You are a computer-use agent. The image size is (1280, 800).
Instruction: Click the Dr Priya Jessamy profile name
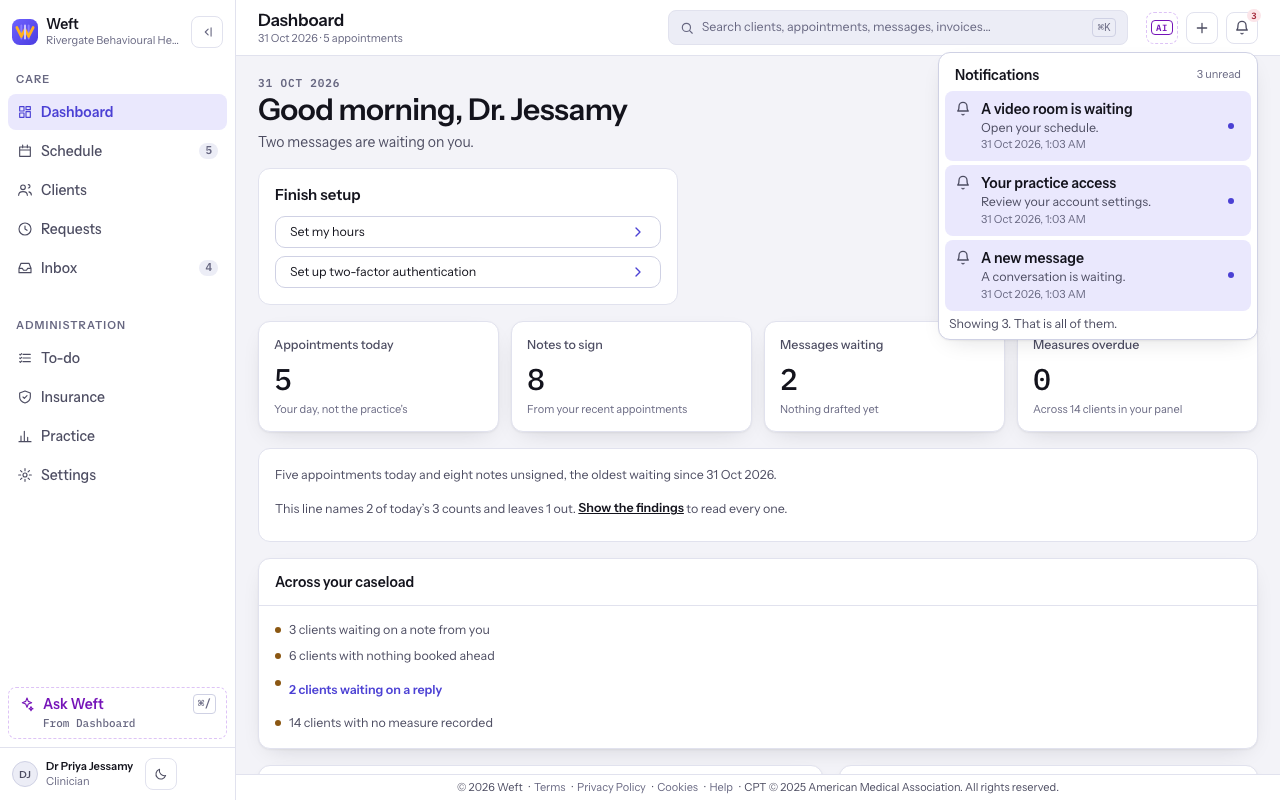(89, 766)
